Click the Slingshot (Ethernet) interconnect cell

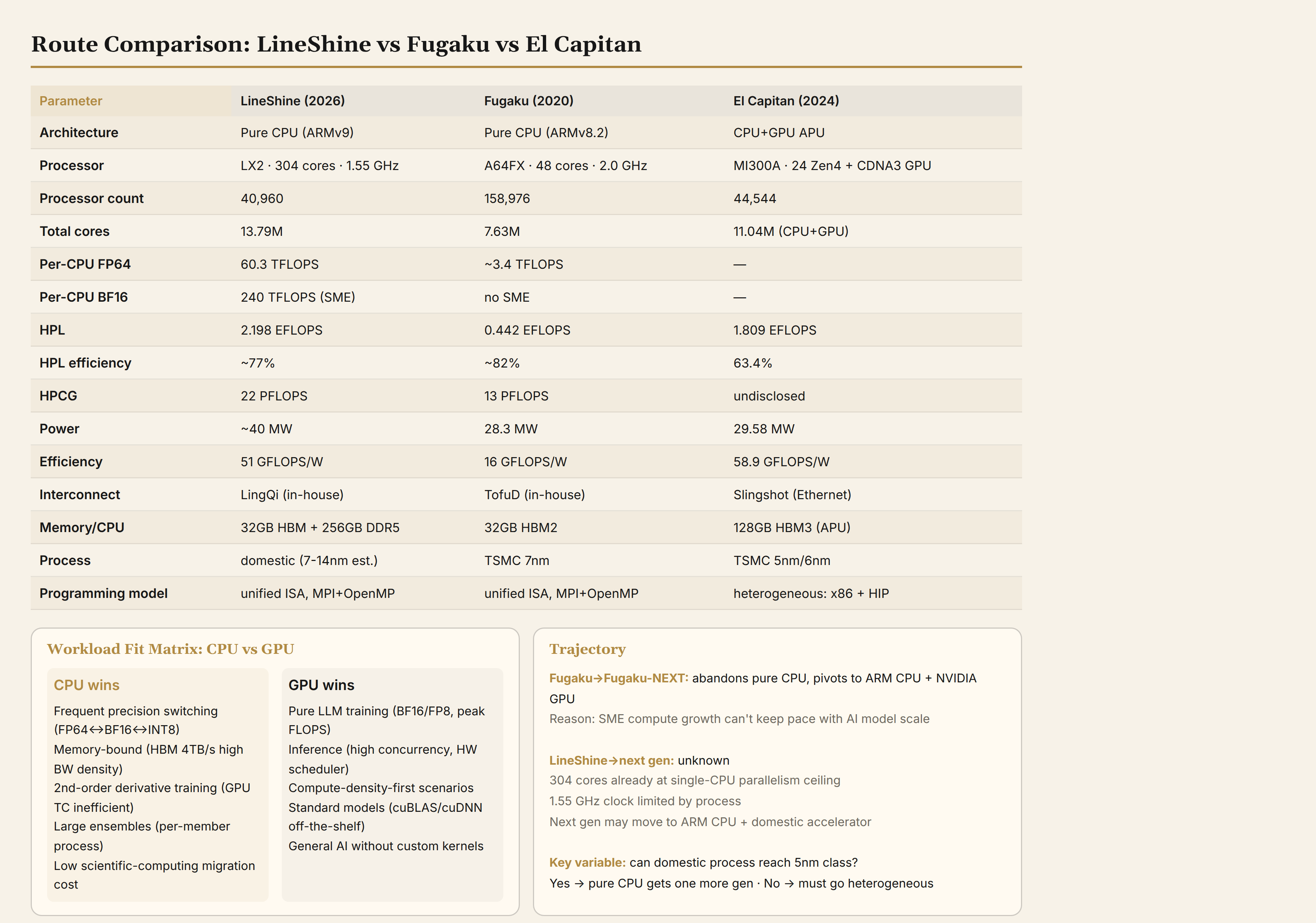(x=792, y=495)
